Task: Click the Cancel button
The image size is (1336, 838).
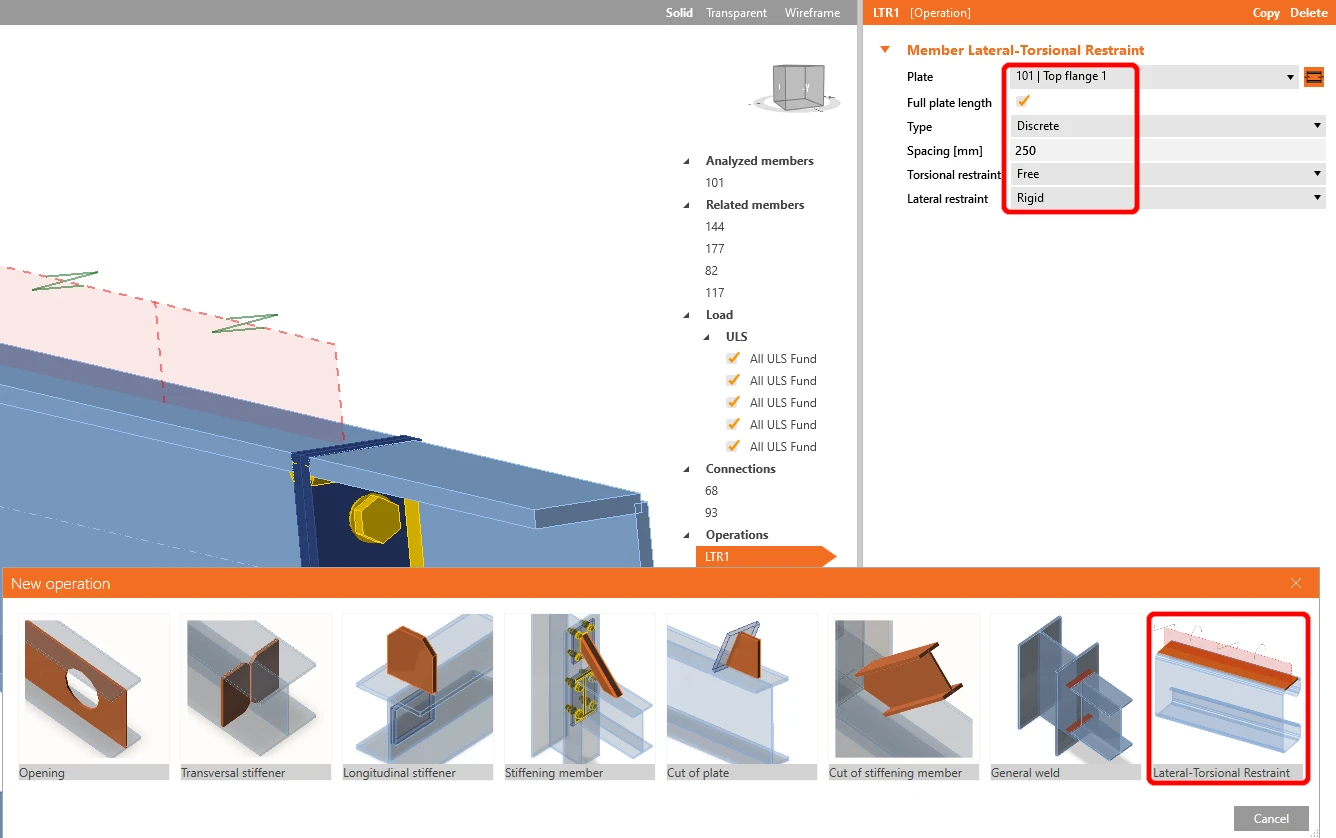Action: click(1271, 818)
